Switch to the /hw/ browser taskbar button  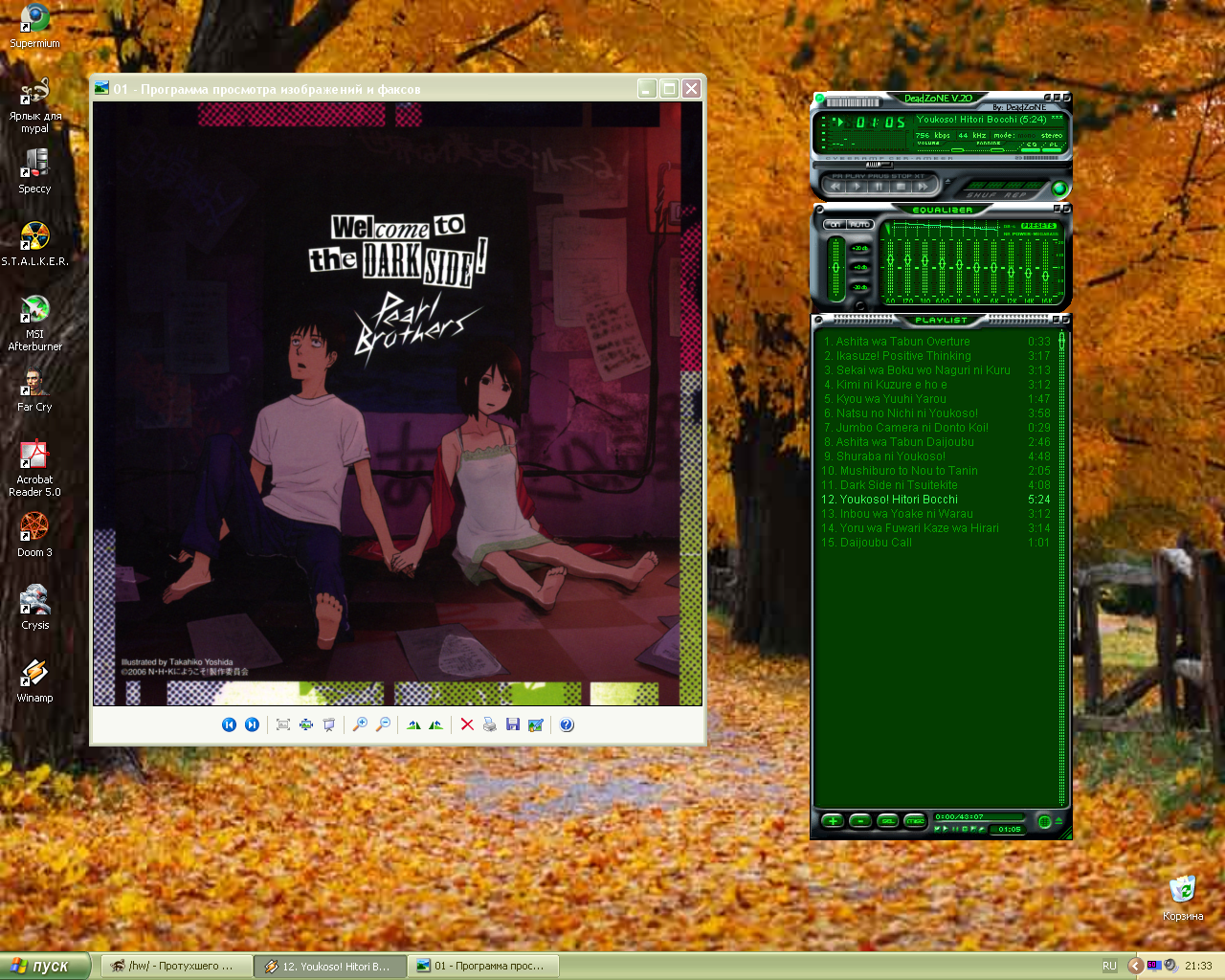176,967
